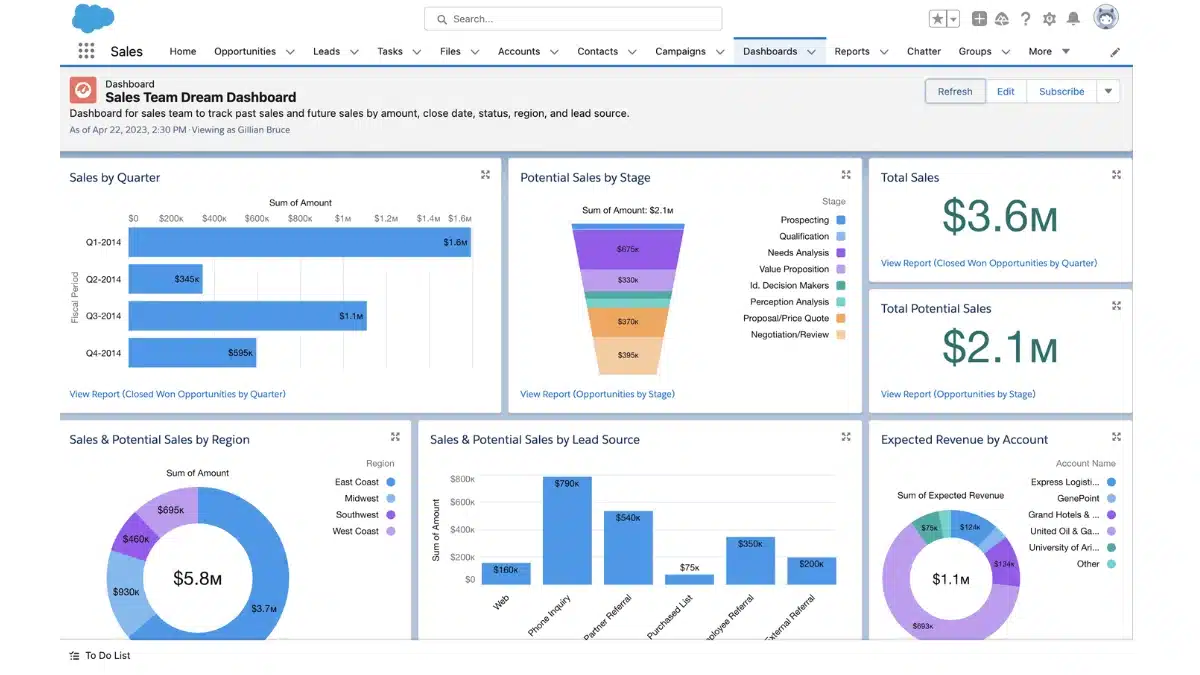This screenshot has height=675, width=1200.
Task: Click the help question mark icon
Action: (1025, 19)
